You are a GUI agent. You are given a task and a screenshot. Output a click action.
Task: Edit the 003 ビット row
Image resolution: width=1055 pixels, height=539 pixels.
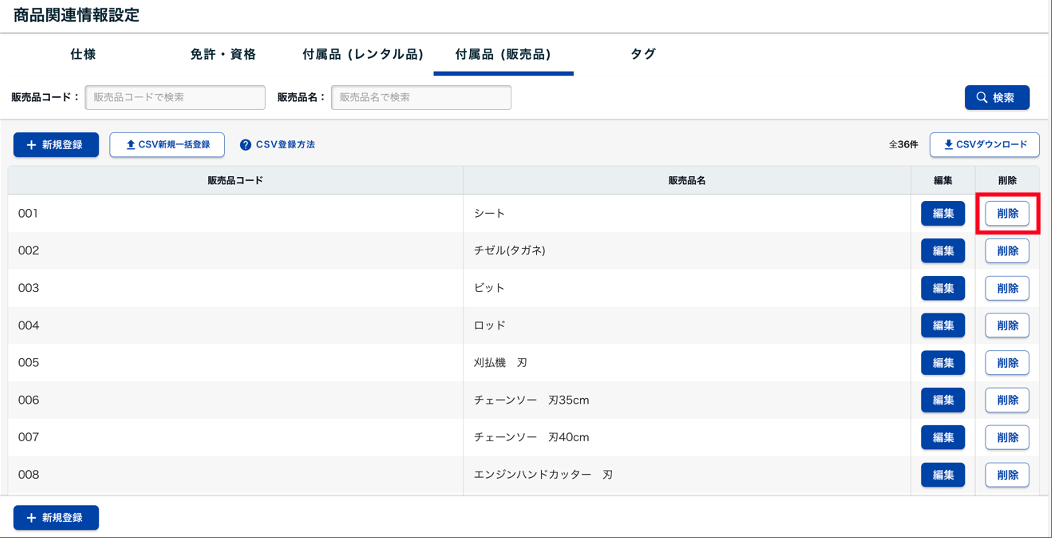[943, 288]
